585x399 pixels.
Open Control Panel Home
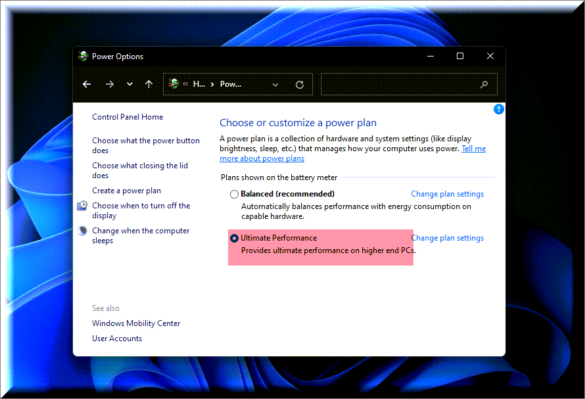[x=128, y=117]
